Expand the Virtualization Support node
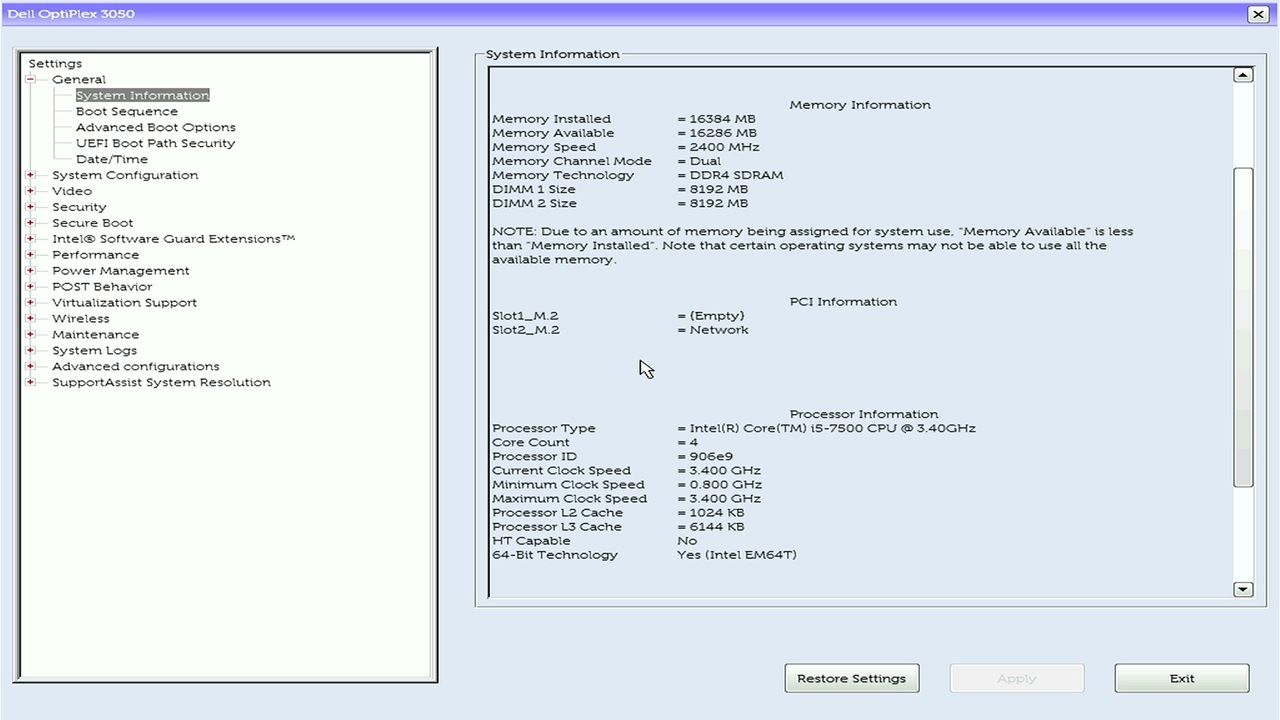The image size is (1280, 720). tap(31, 303)
